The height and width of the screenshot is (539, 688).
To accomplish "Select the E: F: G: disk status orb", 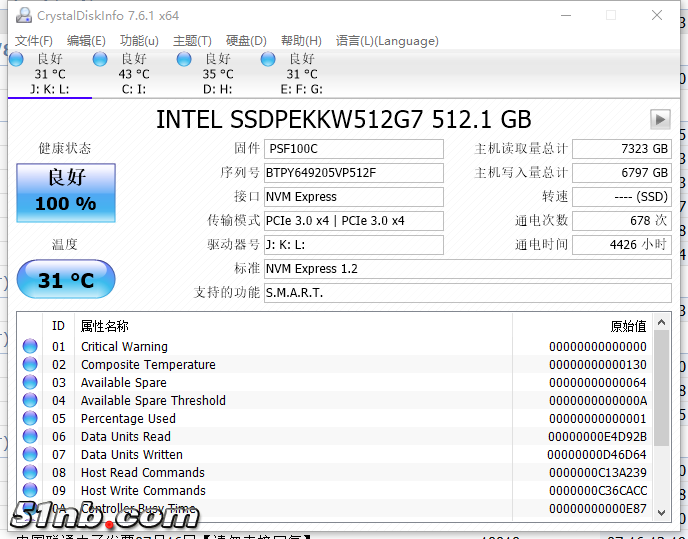I will tap(268, 60).
